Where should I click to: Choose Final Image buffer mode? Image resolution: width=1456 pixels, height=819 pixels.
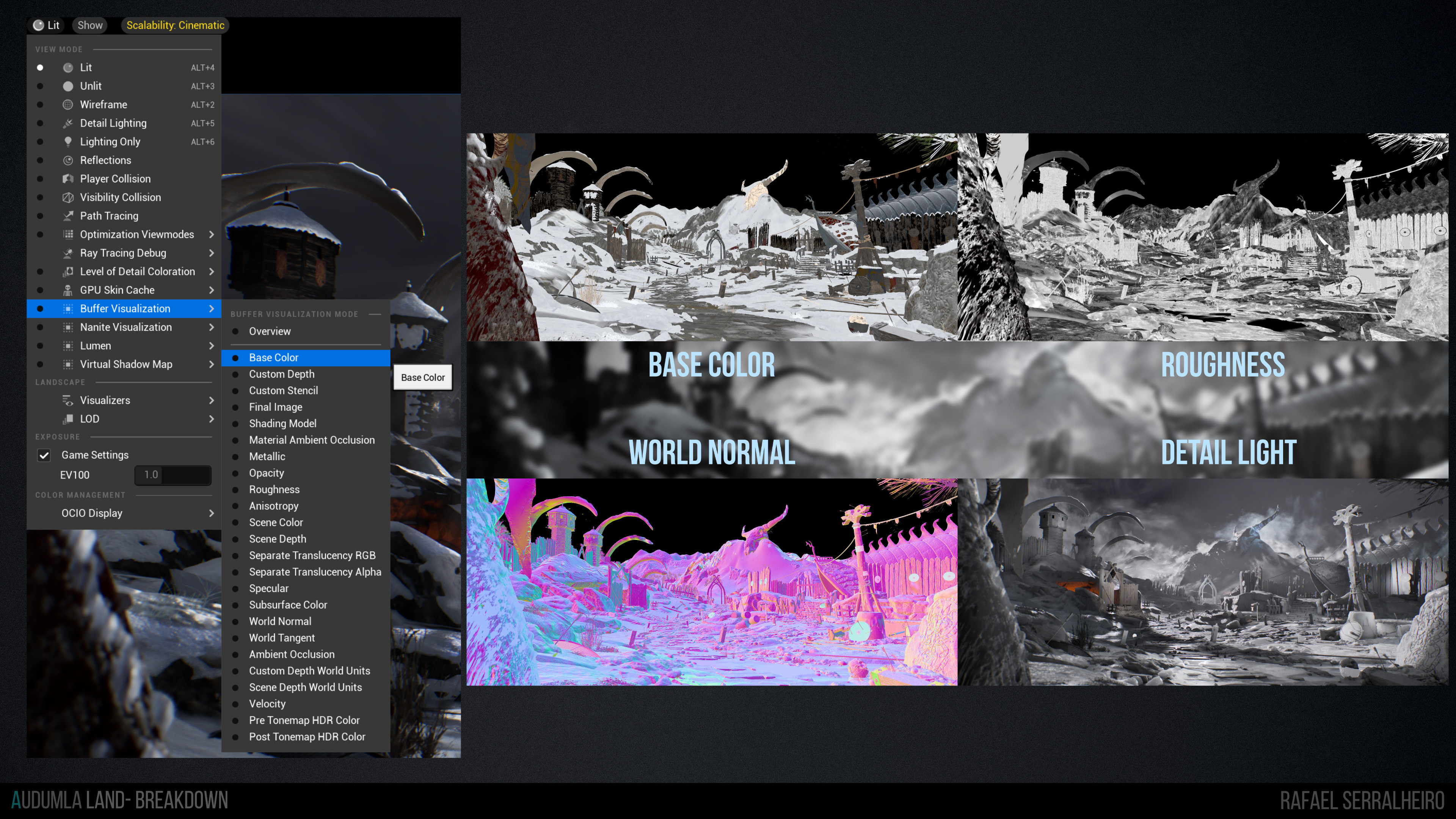[306, 407]
